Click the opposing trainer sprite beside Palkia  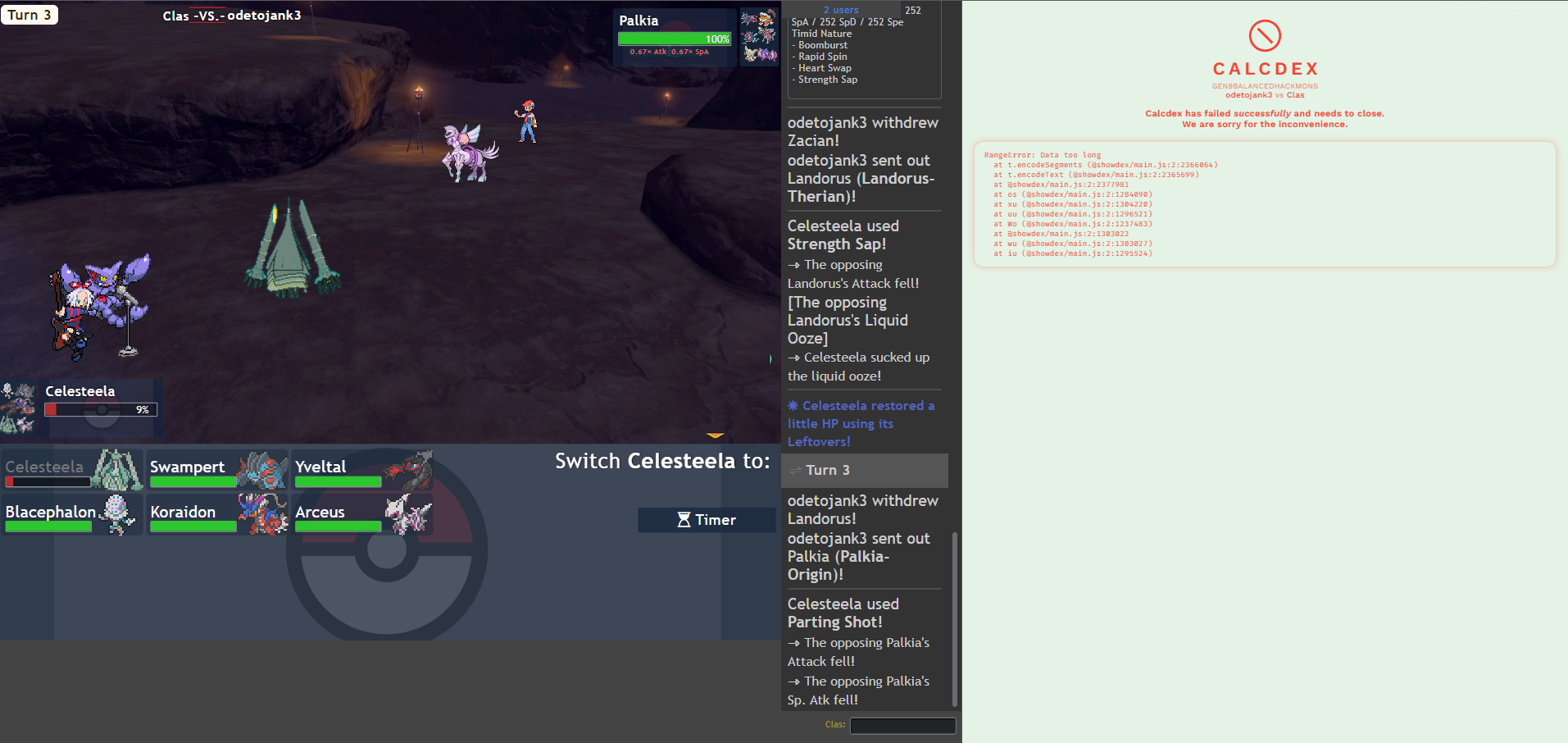(x=526, y=121)
